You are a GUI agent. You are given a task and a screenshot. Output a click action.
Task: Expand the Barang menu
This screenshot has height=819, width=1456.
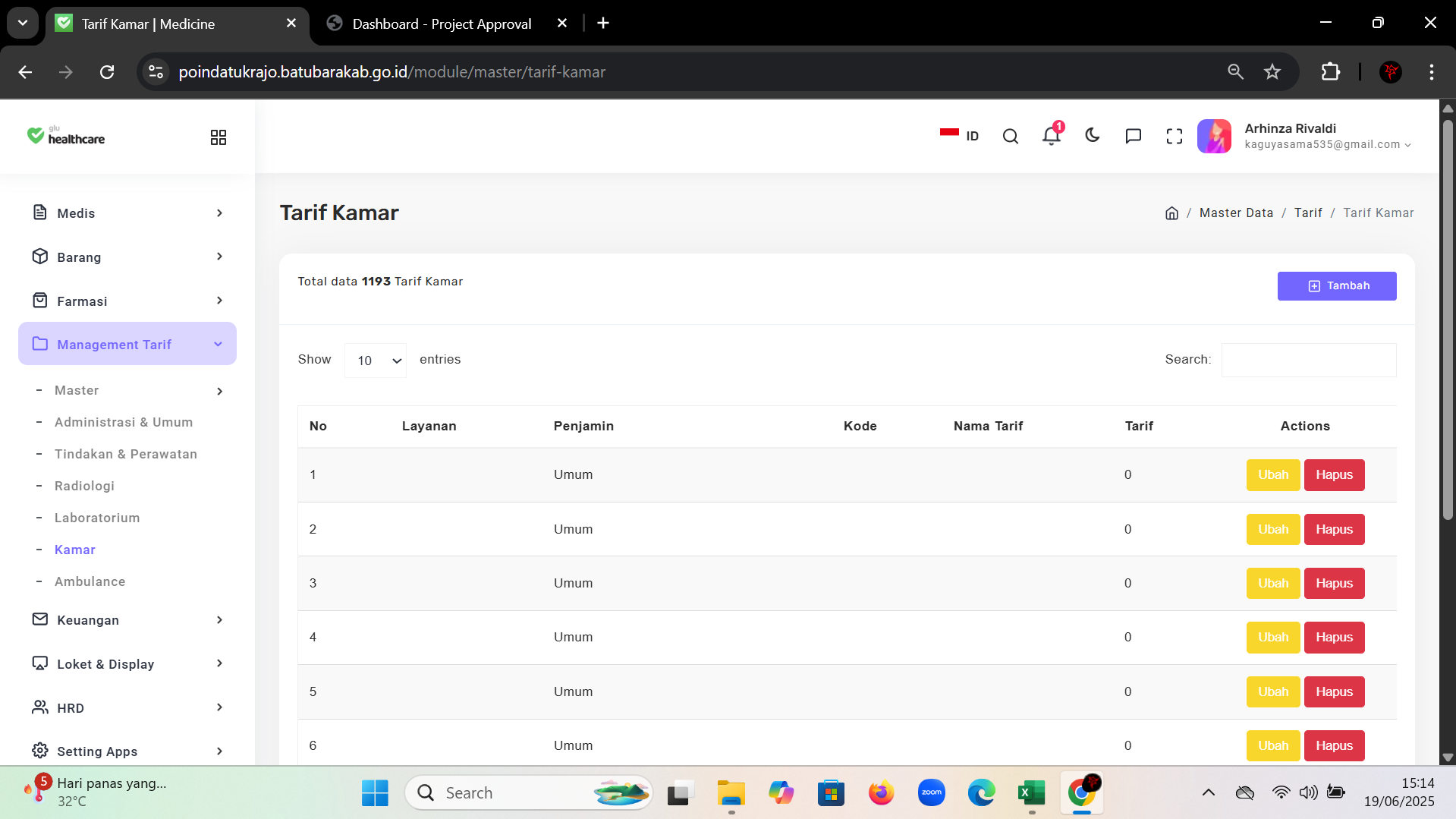[x=127, y=257]
